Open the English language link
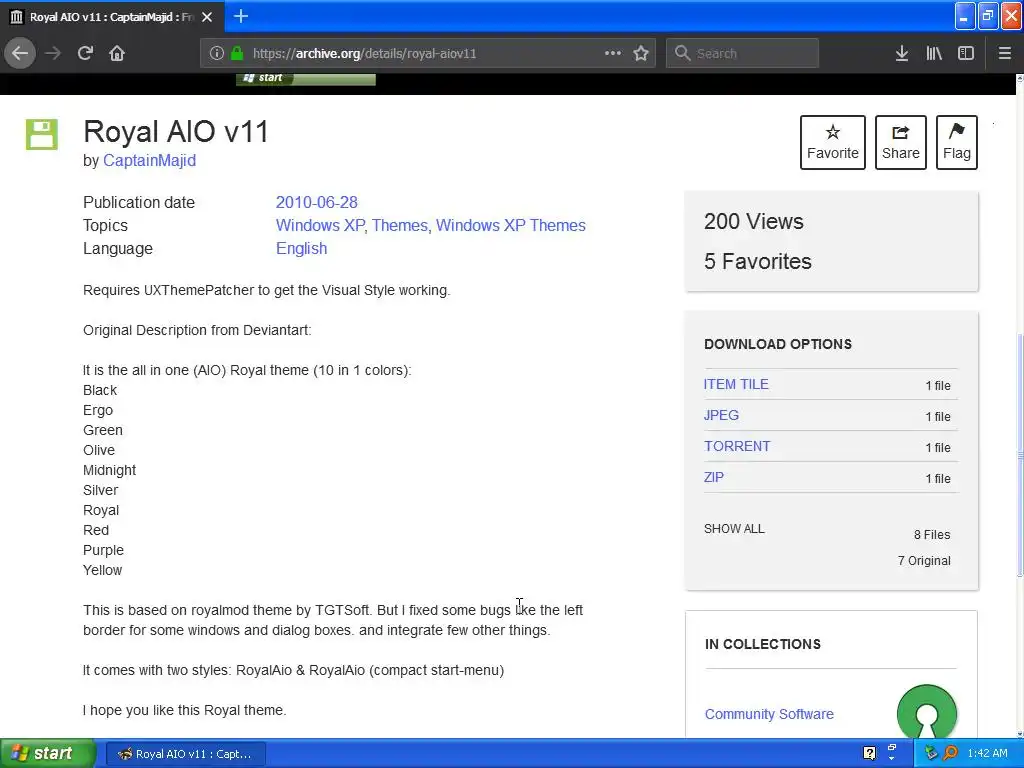Viewport: 1024px width, 768px height. click(301, 249)
